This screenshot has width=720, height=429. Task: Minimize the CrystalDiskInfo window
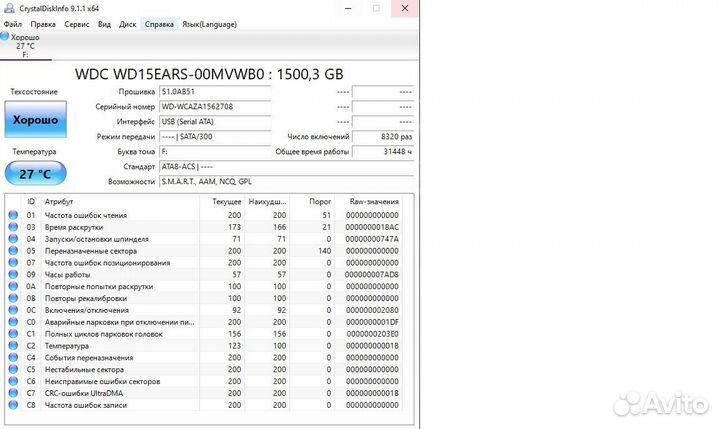point(349,8)
